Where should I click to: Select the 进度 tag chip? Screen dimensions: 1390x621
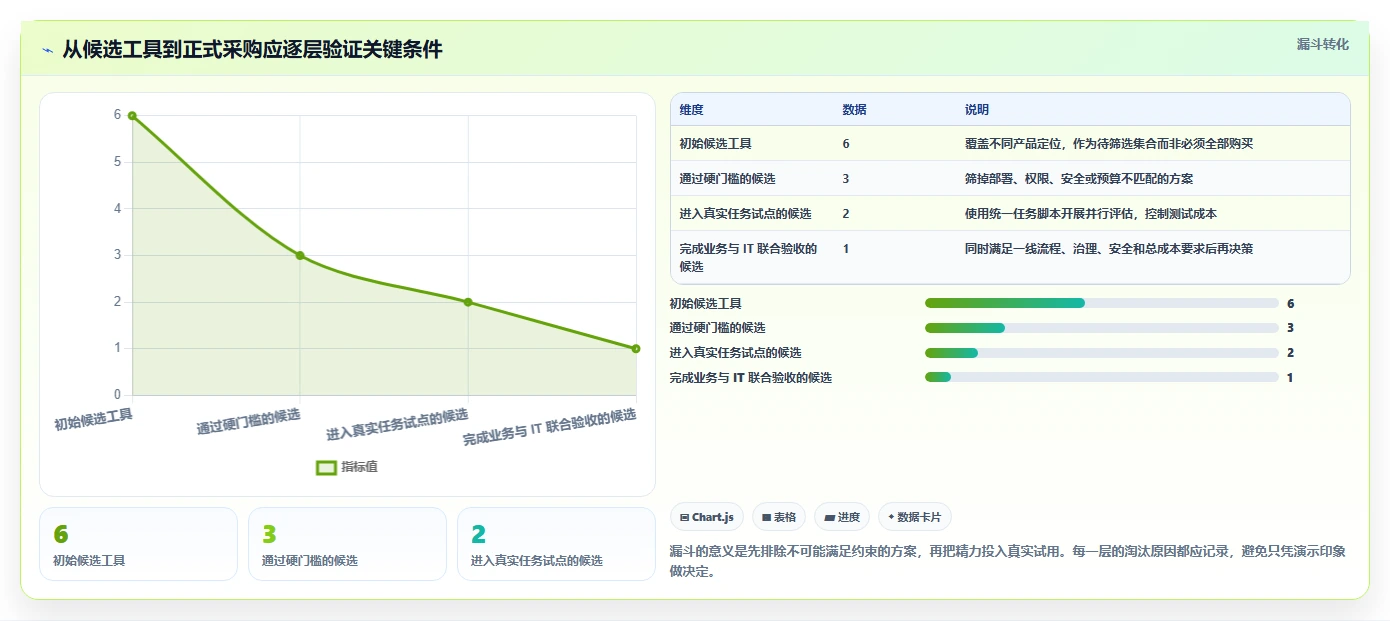click(x=842, y=517)
